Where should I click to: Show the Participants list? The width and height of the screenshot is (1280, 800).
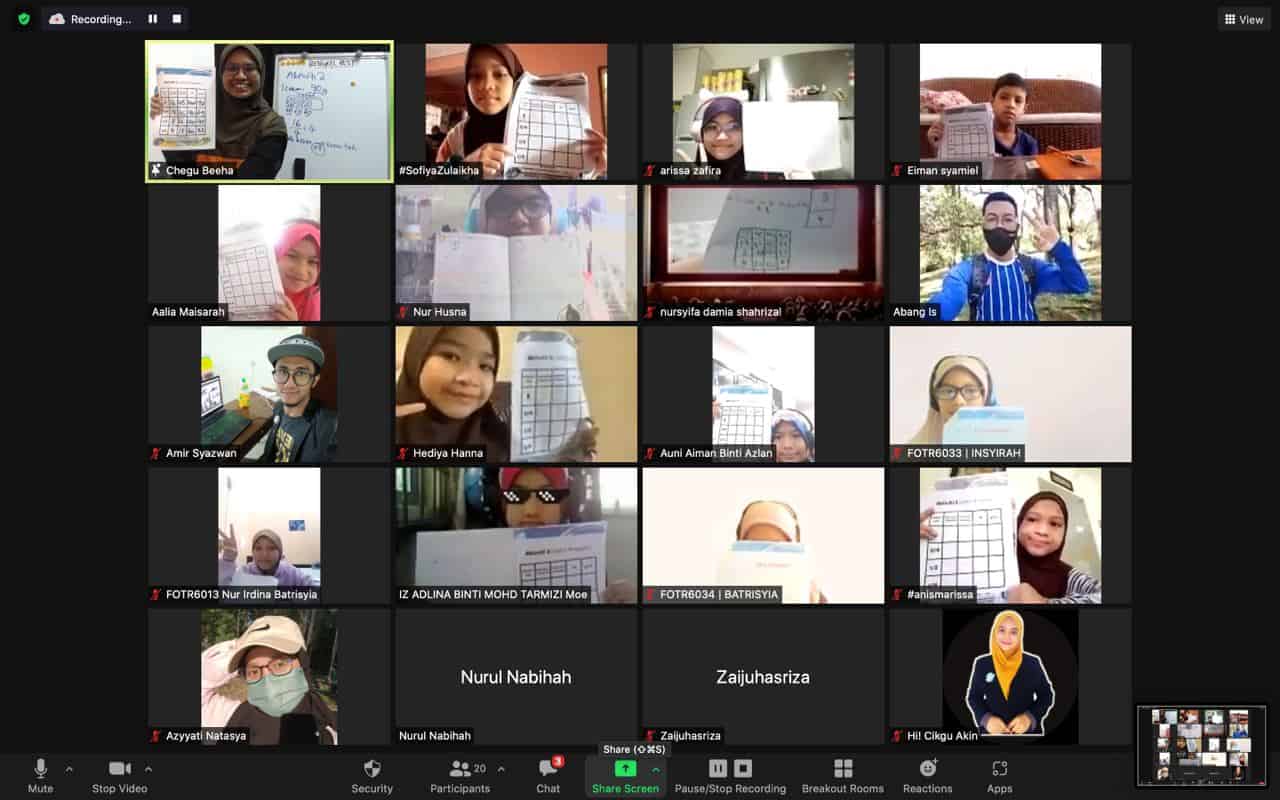click(461, 775)
